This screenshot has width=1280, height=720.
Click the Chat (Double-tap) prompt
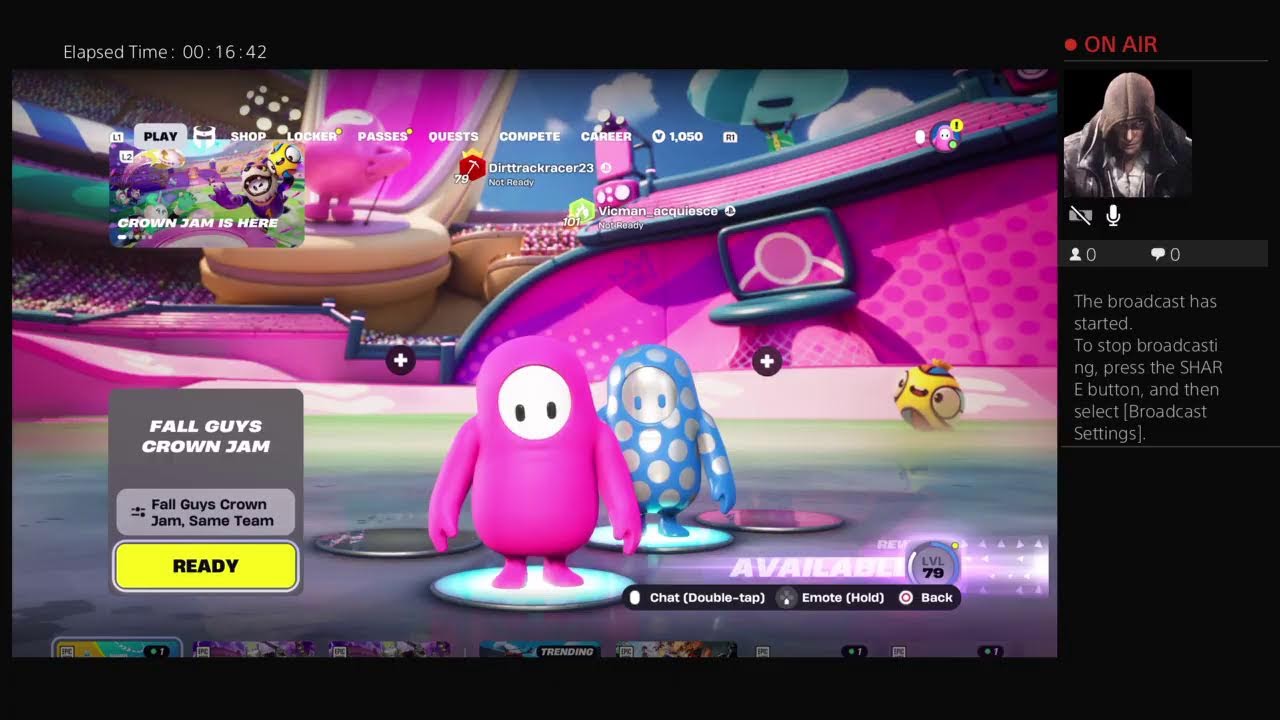click(697, 597)
